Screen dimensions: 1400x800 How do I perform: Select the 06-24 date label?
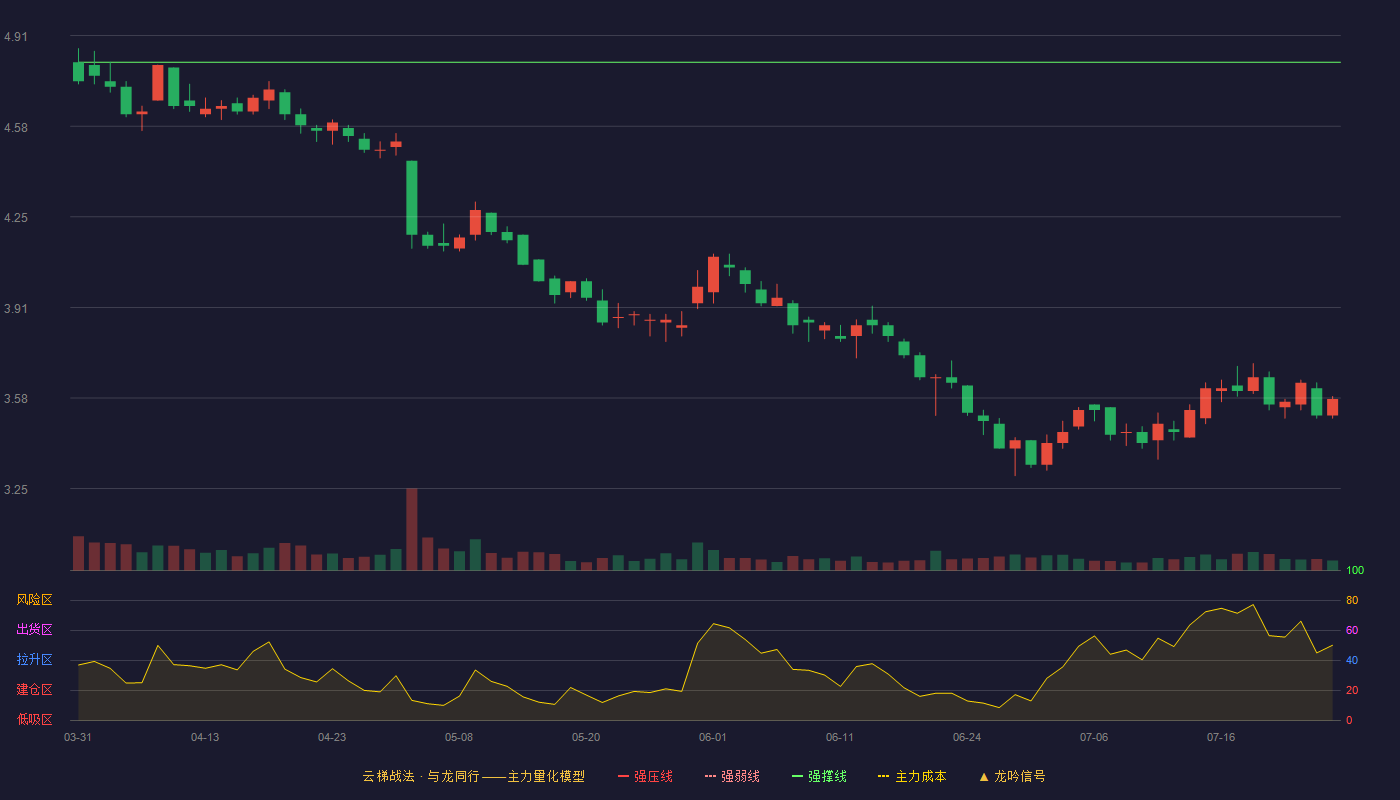pos(967,737)
